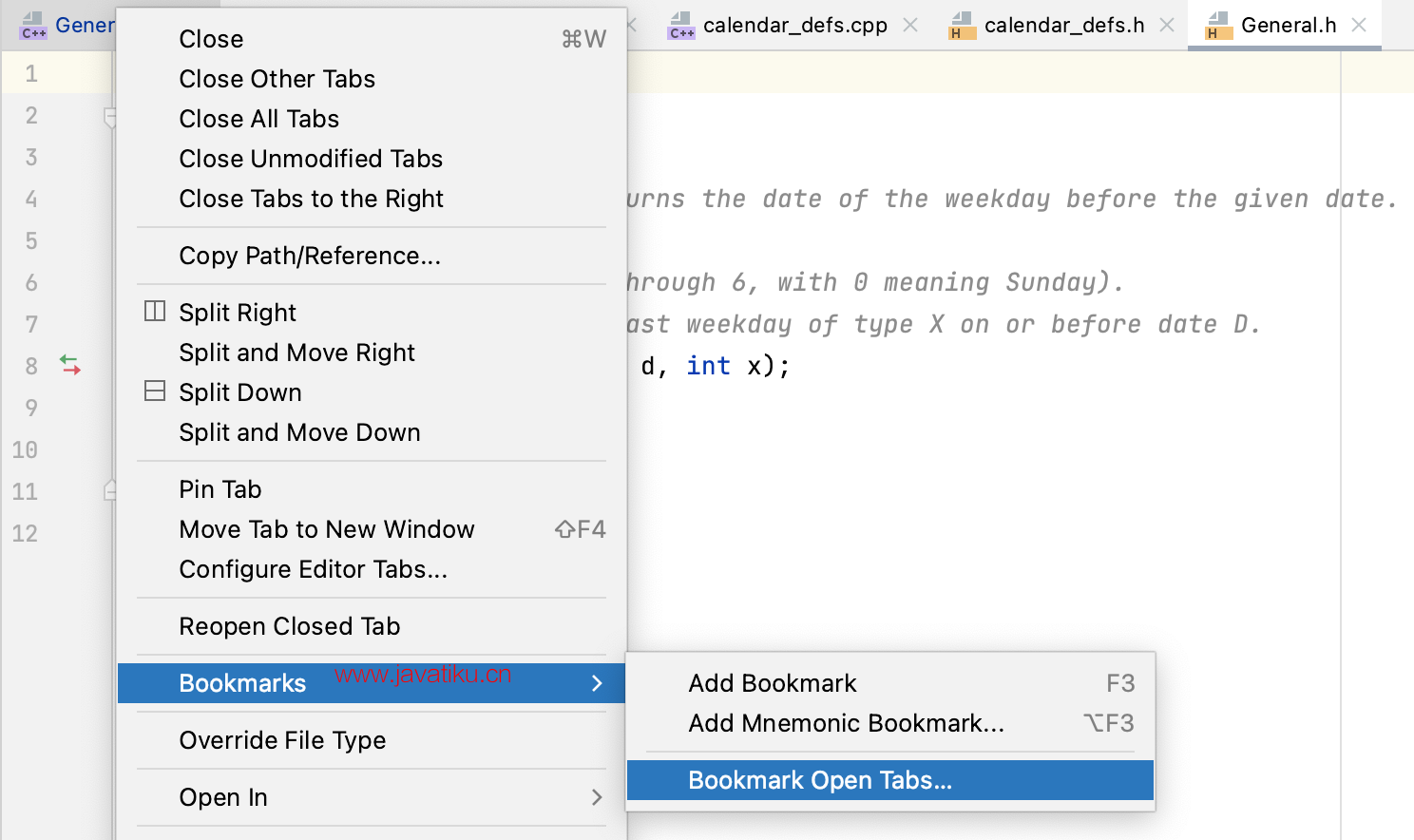Select Split and Move Right
1414x840 pixels.
tap(372, 353)
